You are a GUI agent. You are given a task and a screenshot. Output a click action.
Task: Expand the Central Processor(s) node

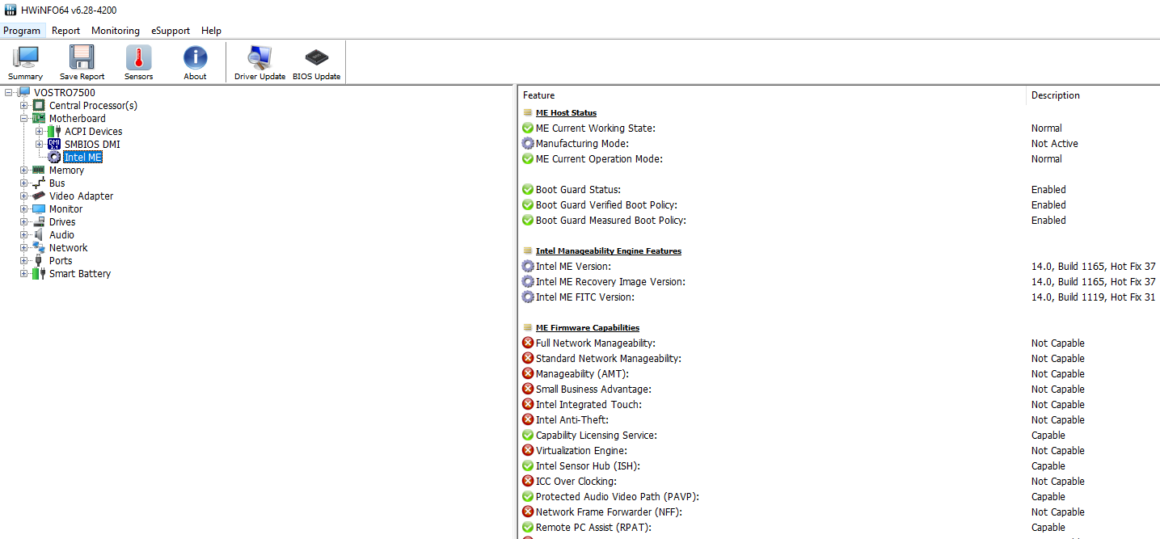coord(24,106)
